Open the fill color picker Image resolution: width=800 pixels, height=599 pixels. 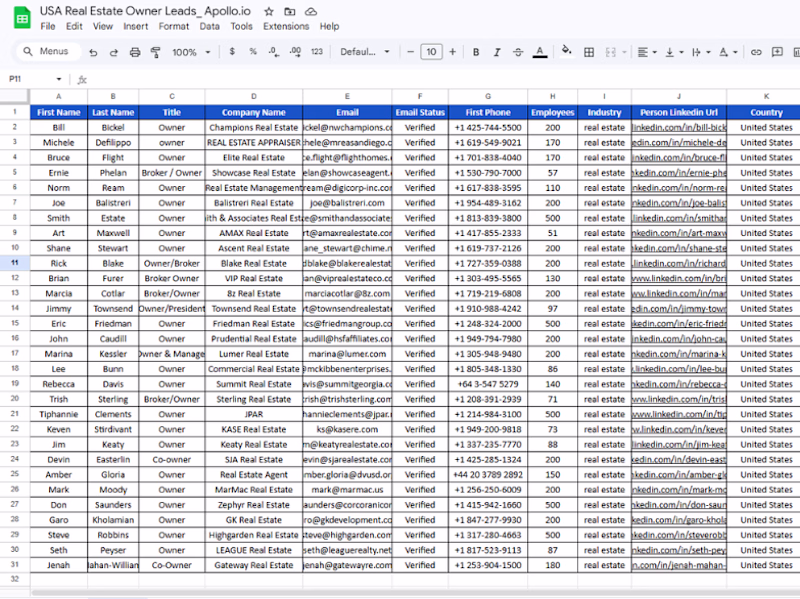pyautogui.click(x=566, y=51)
